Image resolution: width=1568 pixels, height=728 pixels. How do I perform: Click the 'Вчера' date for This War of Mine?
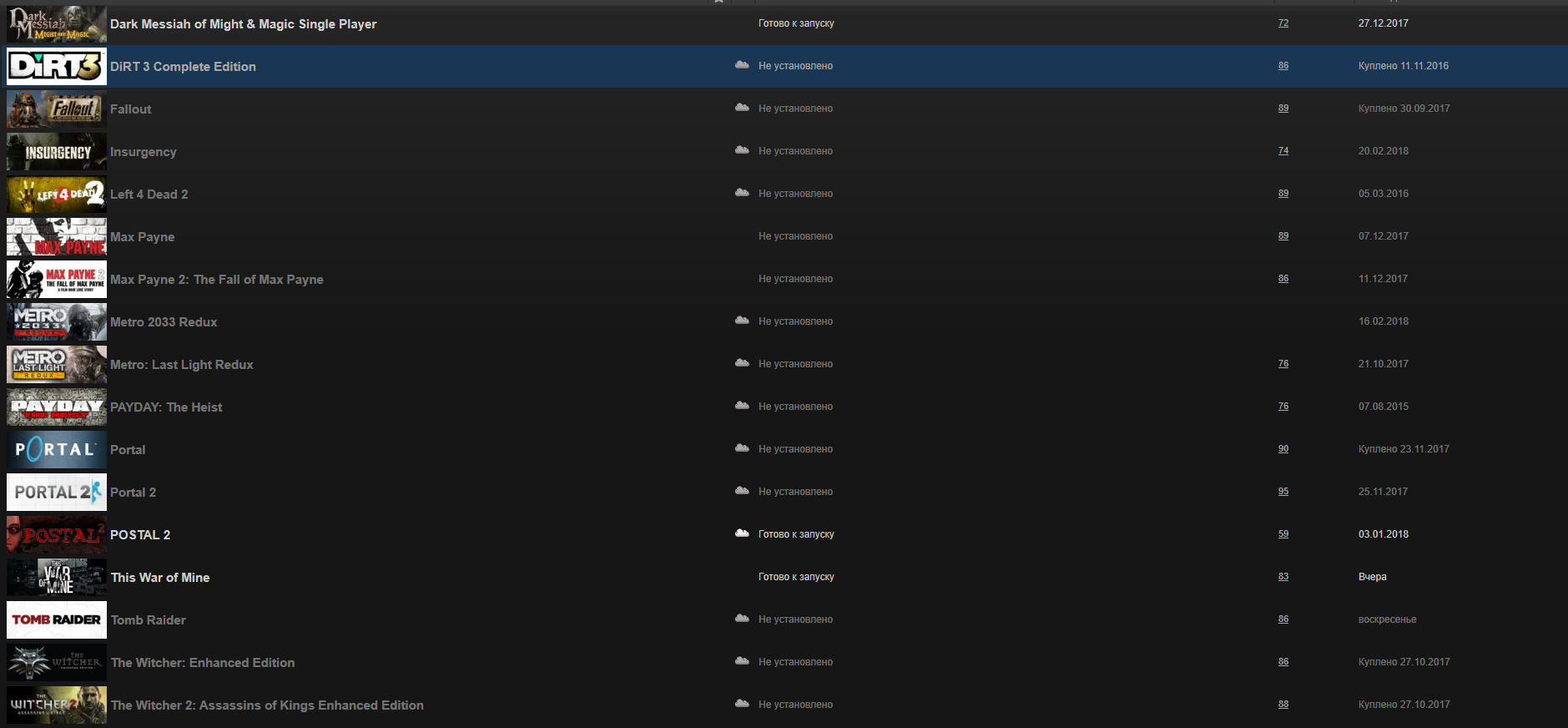point(1373,577)
